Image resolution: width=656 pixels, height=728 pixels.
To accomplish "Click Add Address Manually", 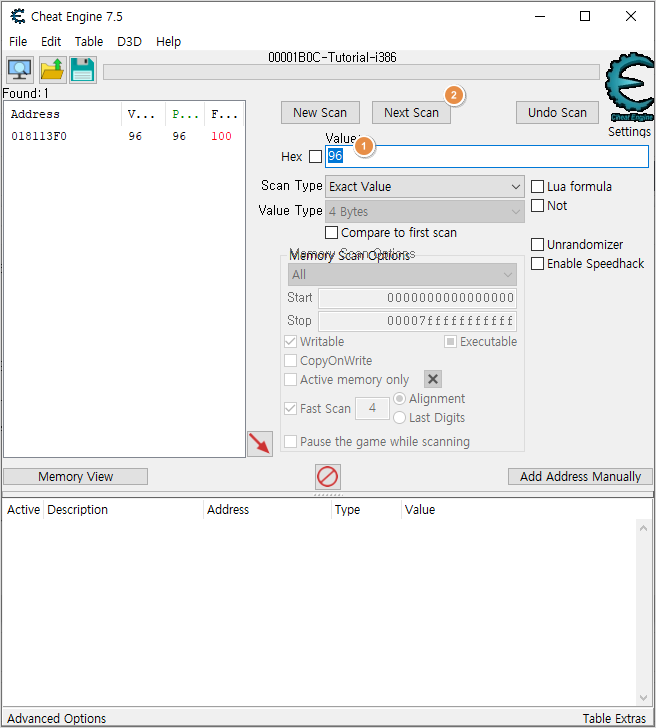I will 580,477.
